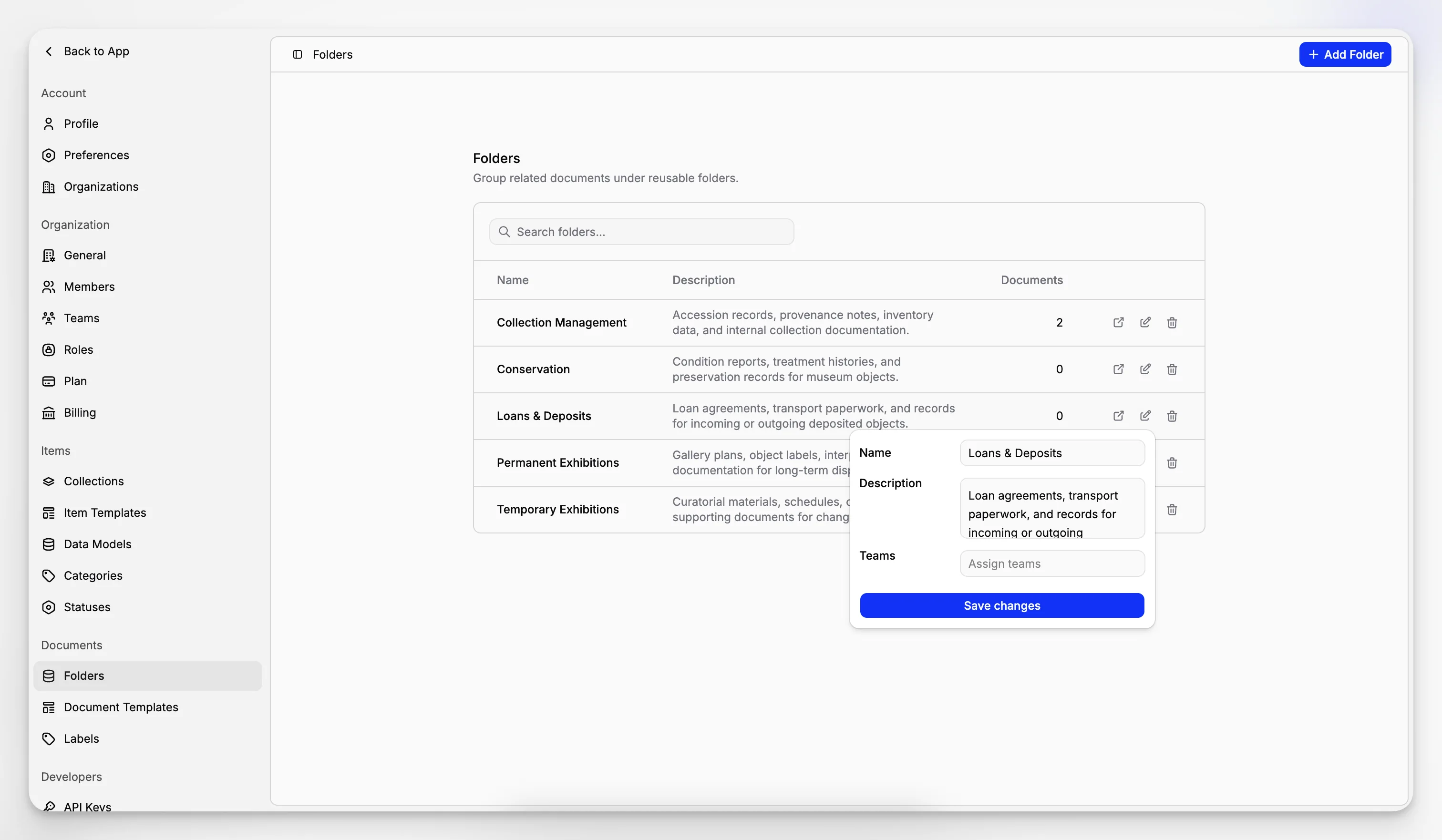
Task: Click document count 2 for Collection Management
Action: [1059, 323]
